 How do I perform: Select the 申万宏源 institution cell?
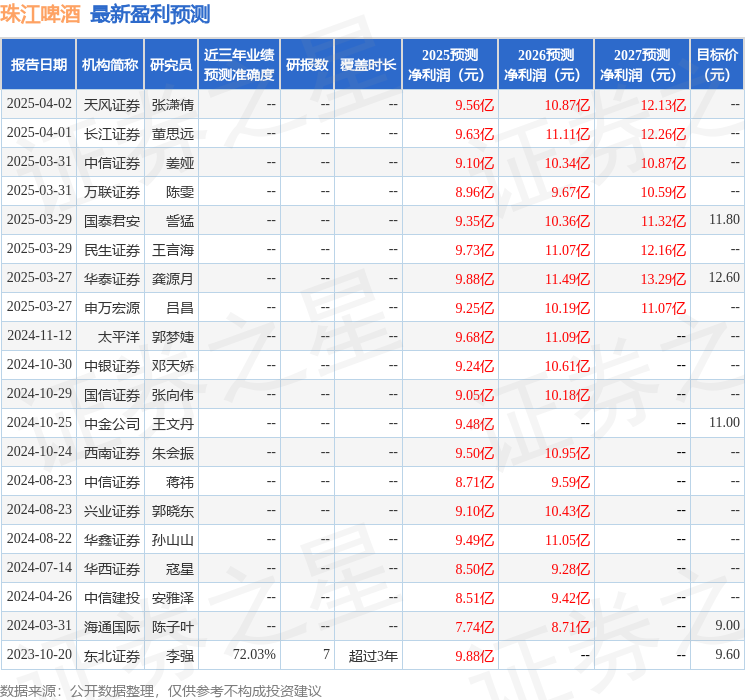pos(112,308)
